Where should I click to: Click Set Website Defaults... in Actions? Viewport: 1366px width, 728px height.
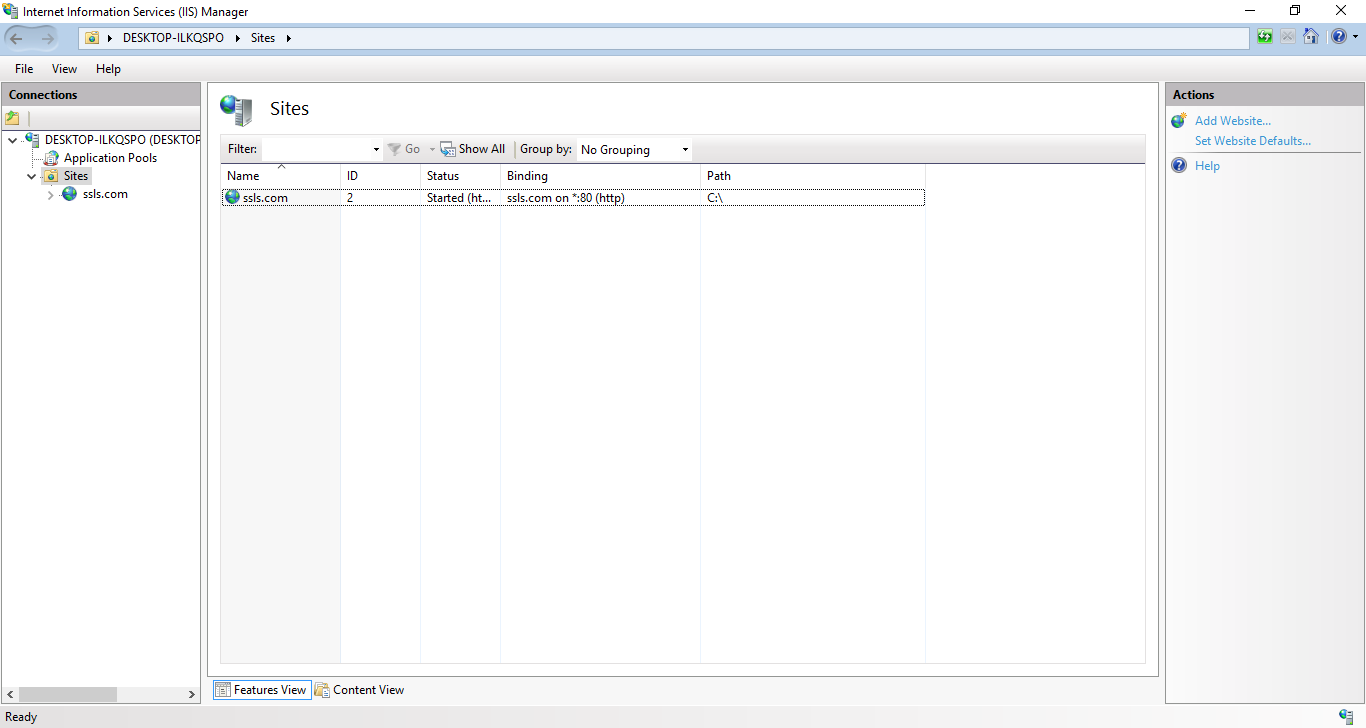(x=1253, y=141)
